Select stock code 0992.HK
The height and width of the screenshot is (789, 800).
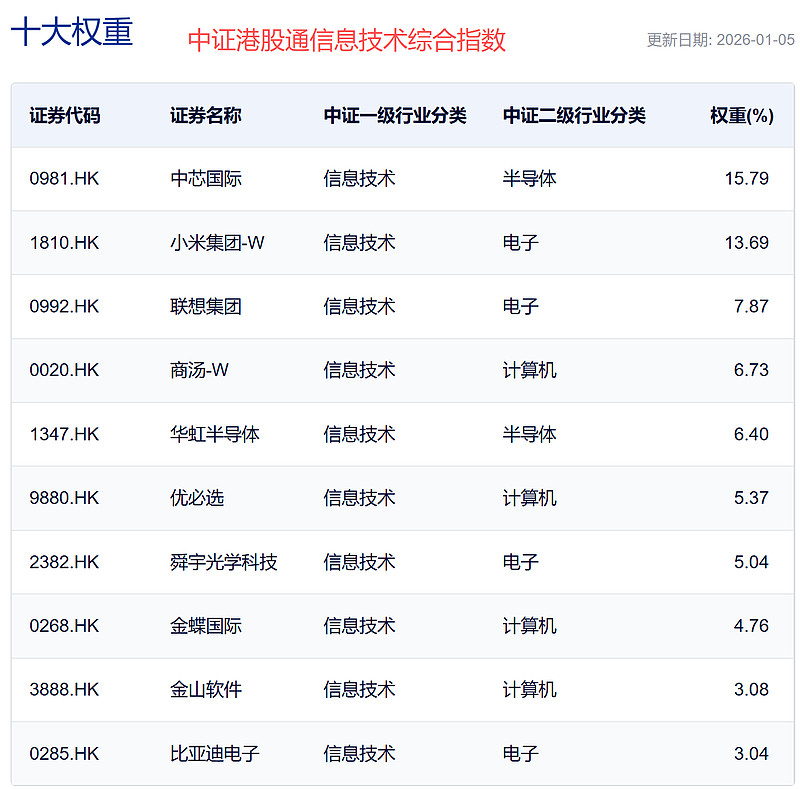(64, 307)
